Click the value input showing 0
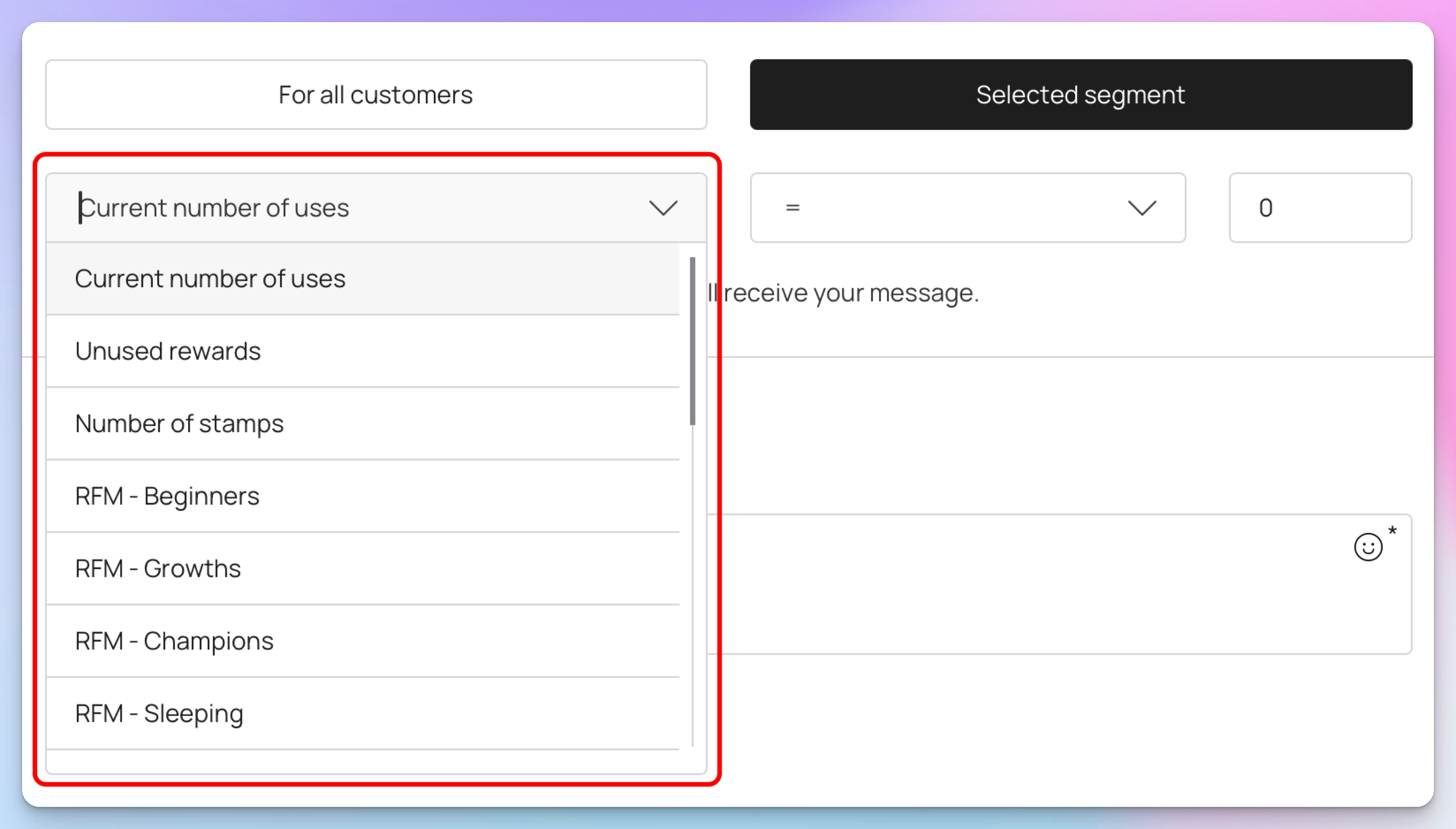Image resolution: width=1456 pixels, height=829 pixels. point(1319,208)
